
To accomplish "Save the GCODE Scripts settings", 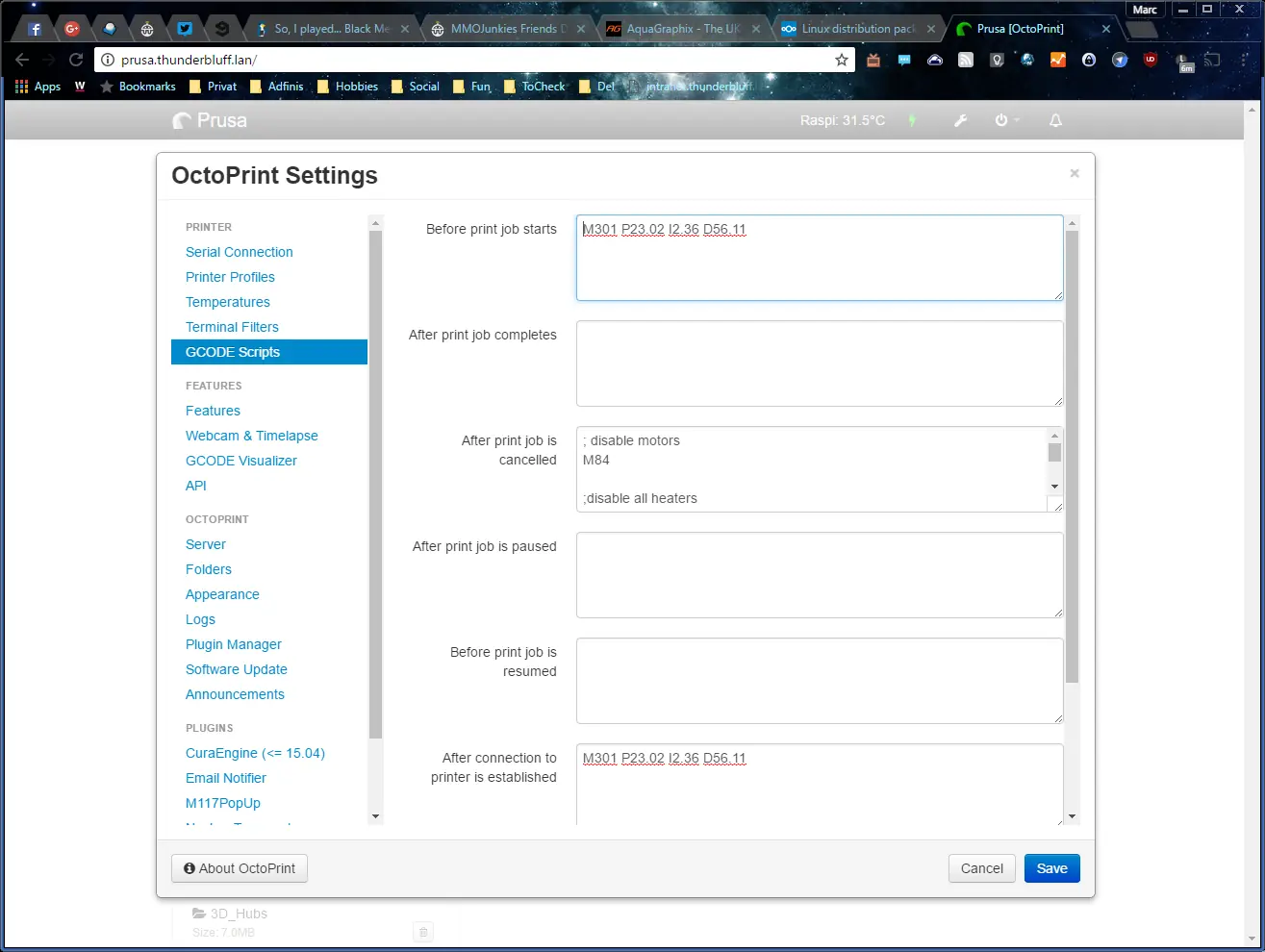I will click(x=1051, y=867).
